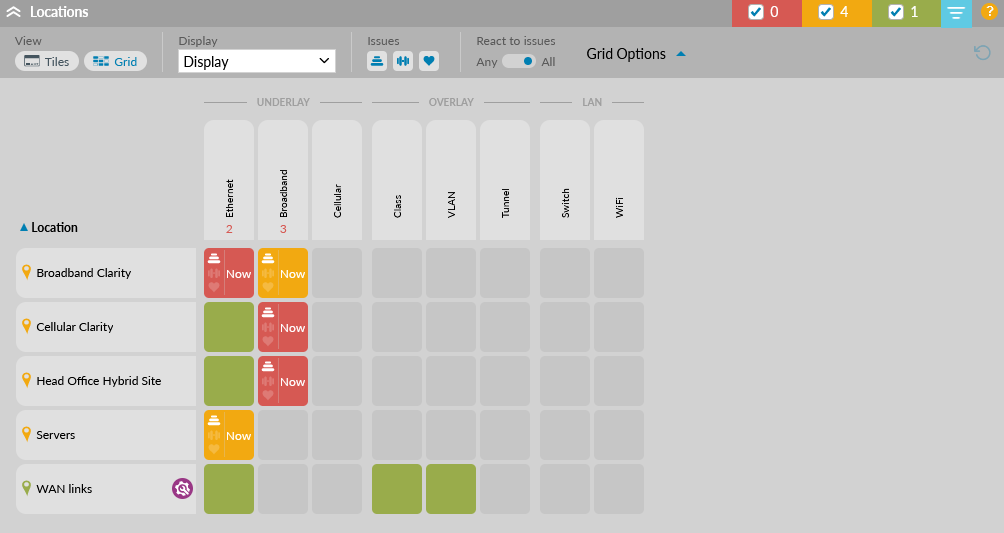The height and width of the screenshot is (533, 1004).
Task: Open Servers location row
Action: click(106, 435)
